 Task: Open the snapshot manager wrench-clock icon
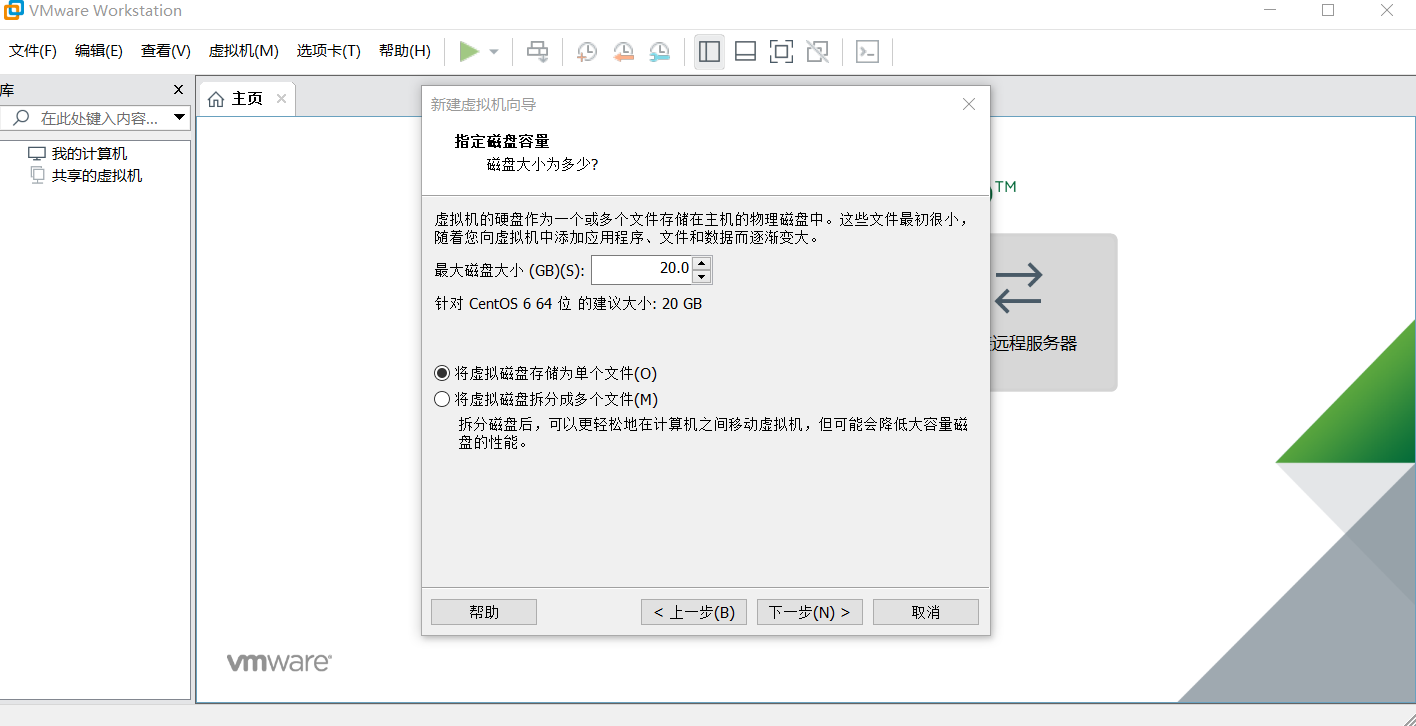pyautogui.click(x=660, y=52)
